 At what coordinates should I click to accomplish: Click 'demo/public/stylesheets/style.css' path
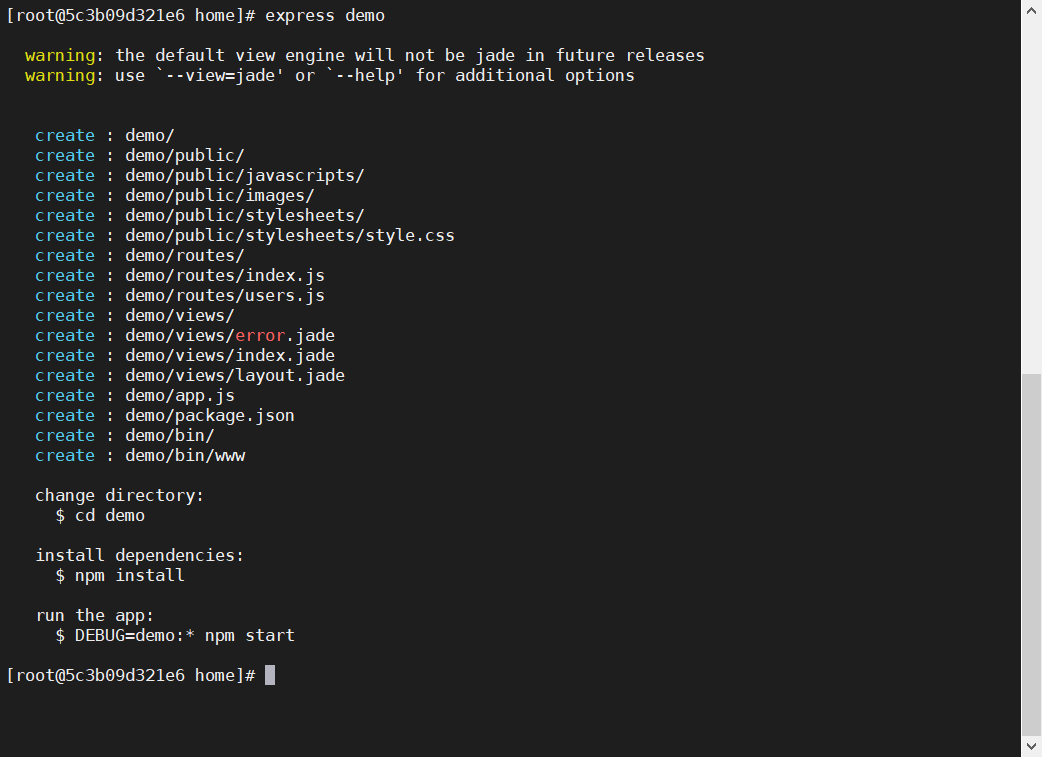tap(290, 235)
